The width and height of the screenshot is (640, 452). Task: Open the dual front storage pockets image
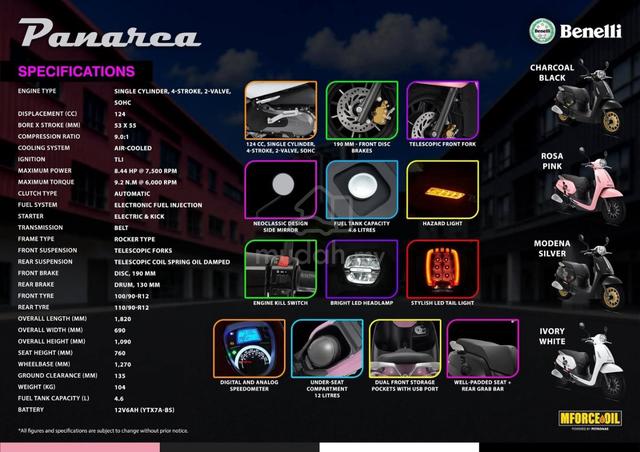[x=405, y=348]
